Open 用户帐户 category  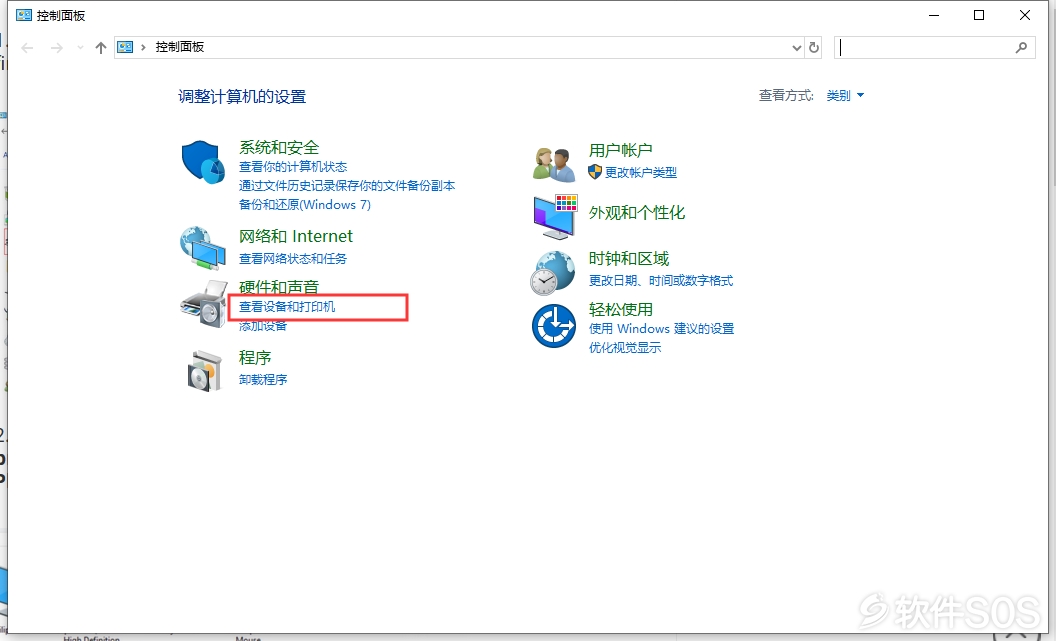621,151
